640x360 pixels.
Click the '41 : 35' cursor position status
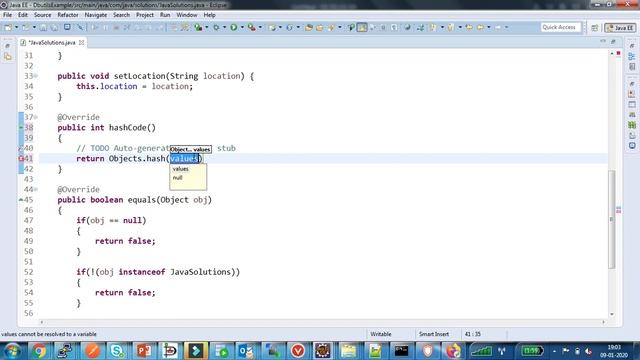[473, 334]
